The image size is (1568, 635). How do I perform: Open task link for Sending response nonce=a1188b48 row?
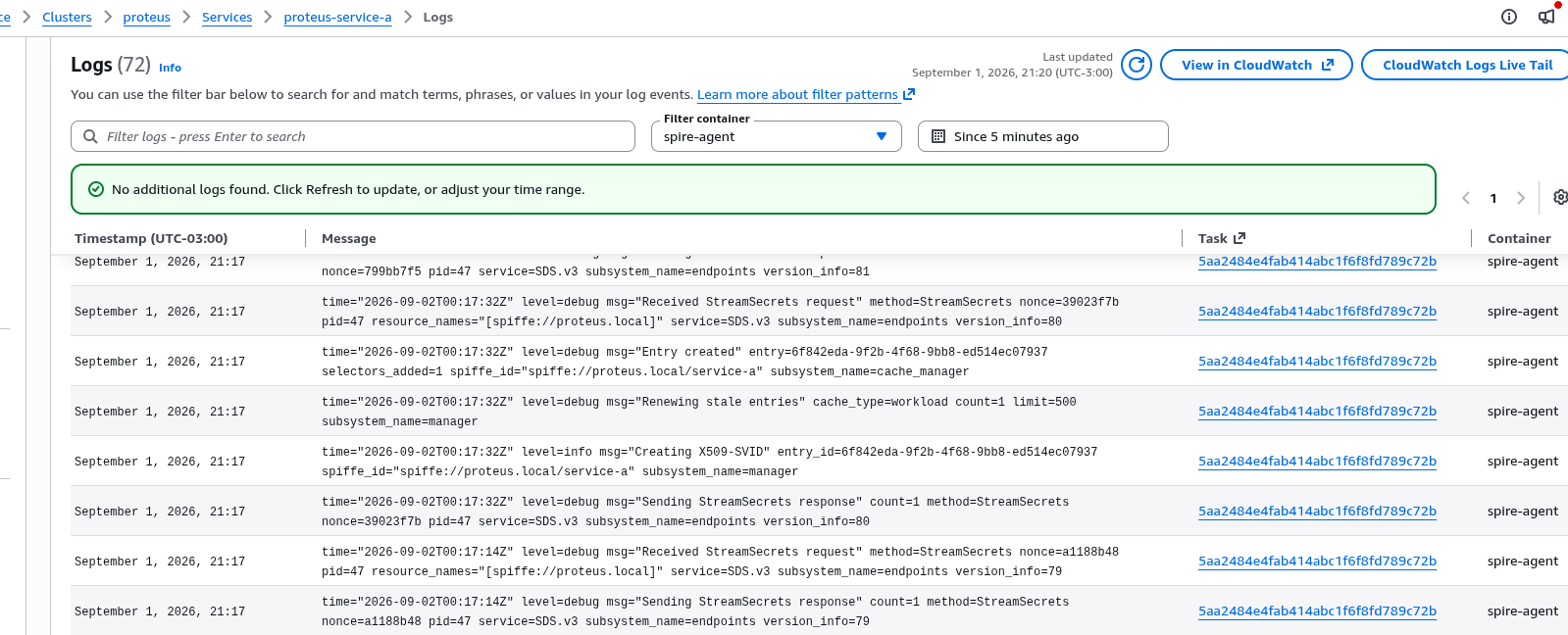1317,611
